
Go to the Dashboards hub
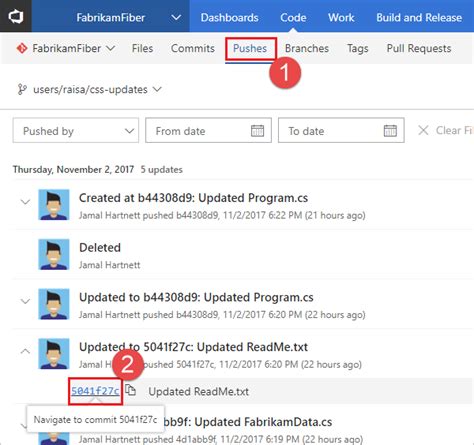point(229,17)
